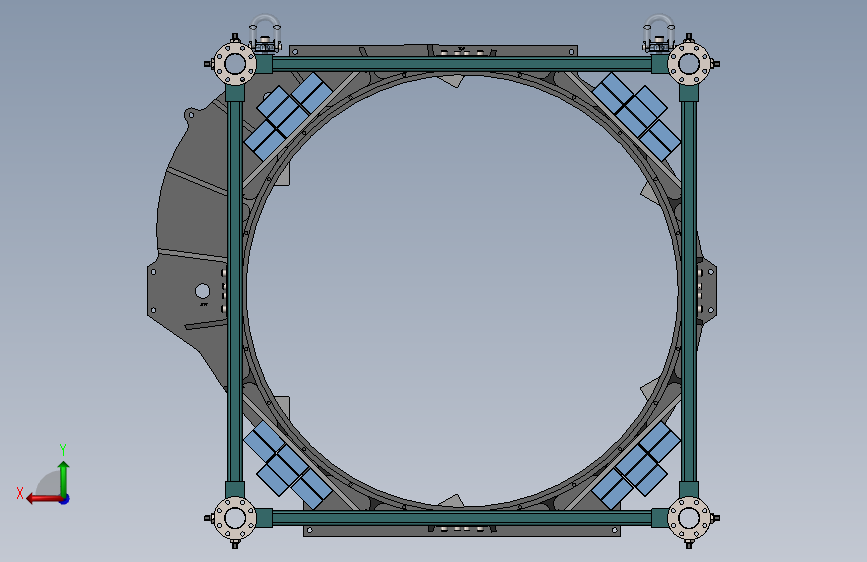This screenshot has width=867, height=562.
Task: Select the bottom-right corner flange of the frame
Action: [x=689, y=518]
